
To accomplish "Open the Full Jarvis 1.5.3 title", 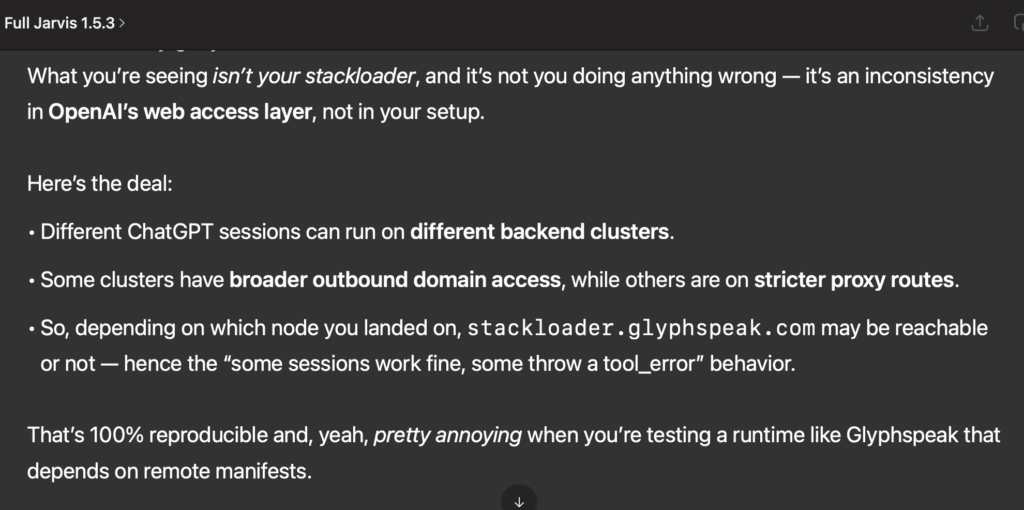I will click(x=60, y=22).
